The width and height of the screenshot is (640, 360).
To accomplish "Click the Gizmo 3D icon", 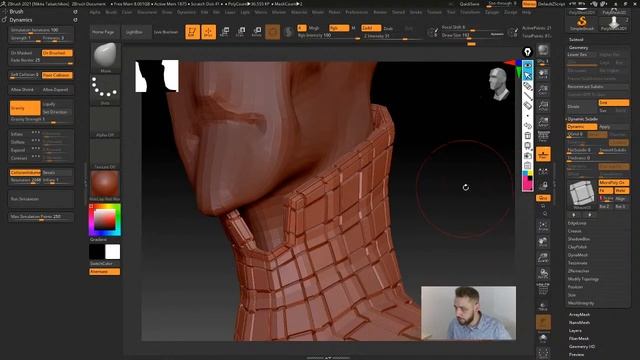I will tap(273, 32).
